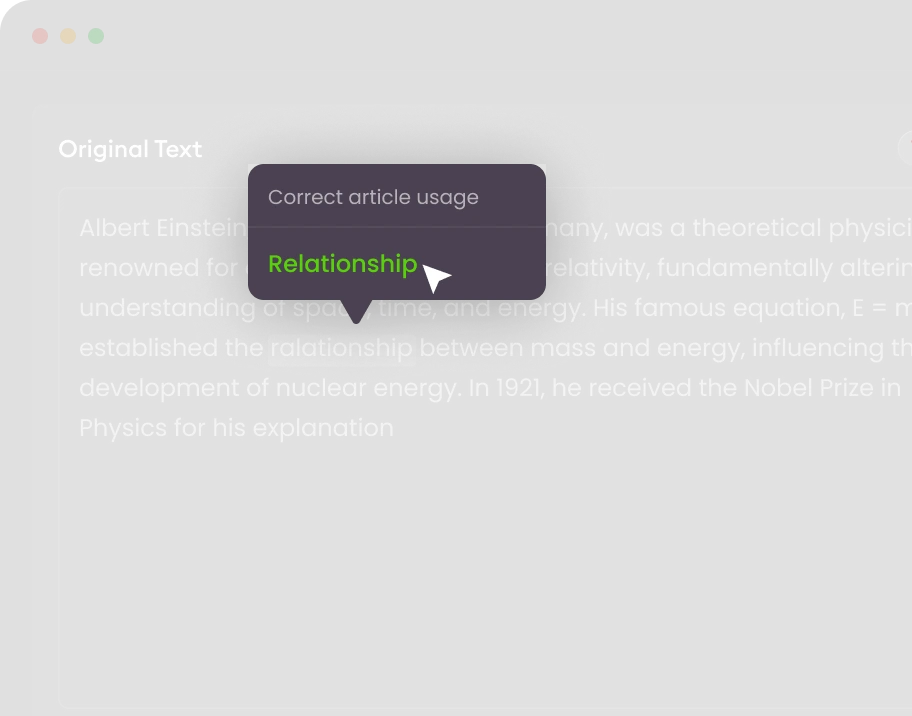The width and height of the screenshot is (912, 716).
Task: Click the green maximize window dot
Action: point(96,37)
